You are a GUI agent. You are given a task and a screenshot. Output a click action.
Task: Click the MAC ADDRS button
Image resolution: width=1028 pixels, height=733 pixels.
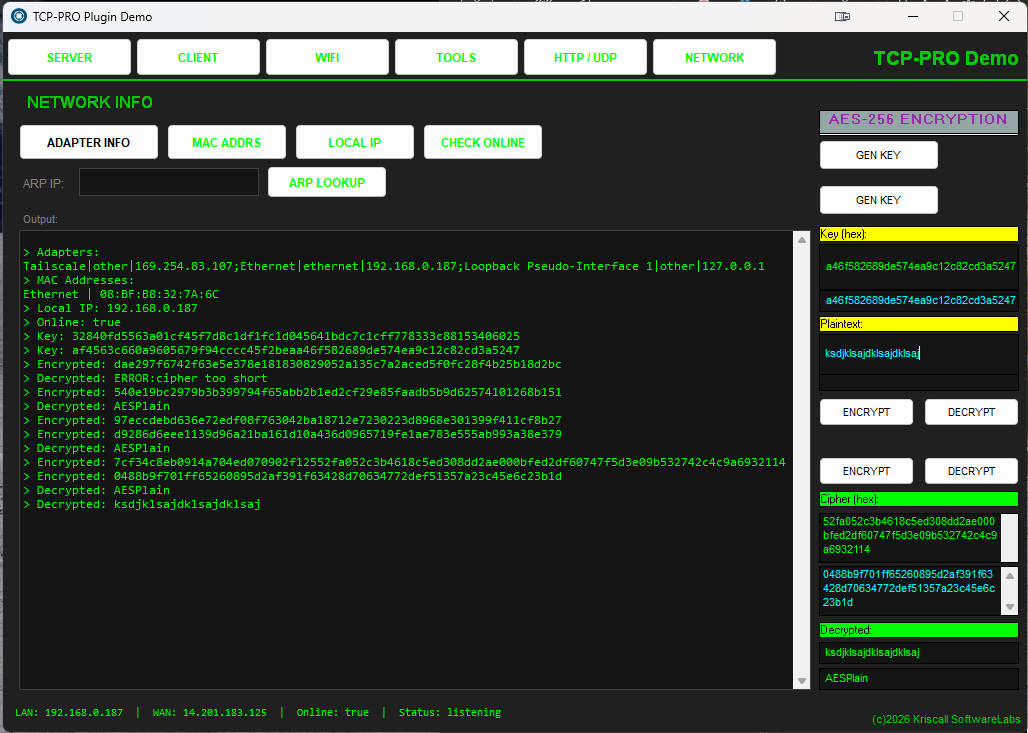[x=227, y=142]
